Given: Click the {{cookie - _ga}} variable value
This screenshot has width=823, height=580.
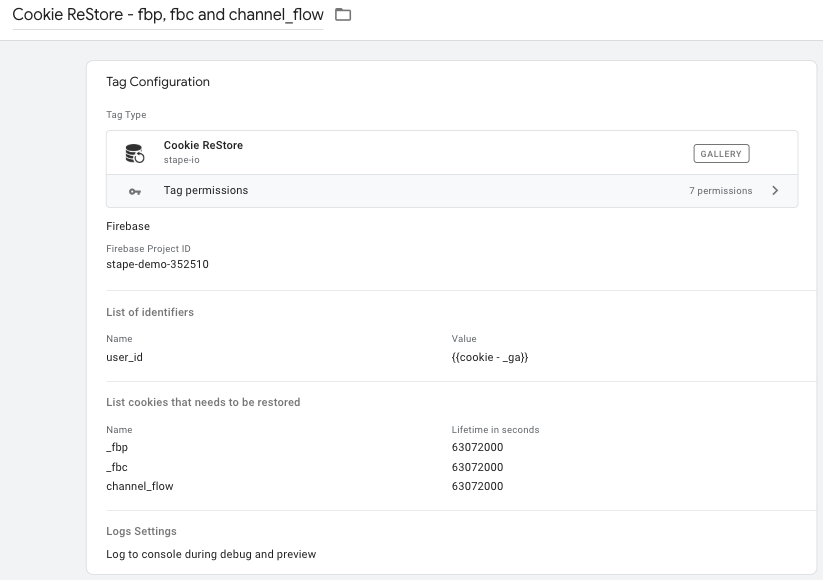Looking at the screenshot, I should (490, 357).
